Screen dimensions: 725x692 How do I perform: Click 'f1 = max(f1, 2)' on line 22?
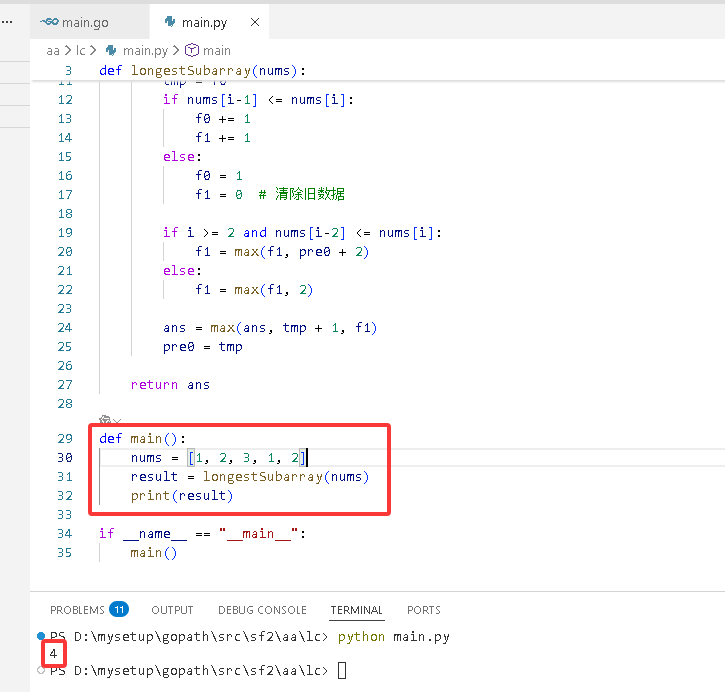click(254, 290)
